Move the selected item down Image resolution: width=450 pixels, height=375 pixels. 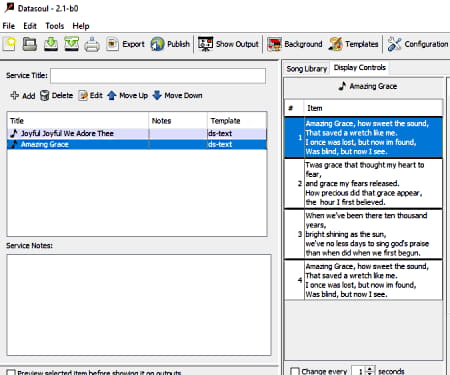tap(177, 96)
